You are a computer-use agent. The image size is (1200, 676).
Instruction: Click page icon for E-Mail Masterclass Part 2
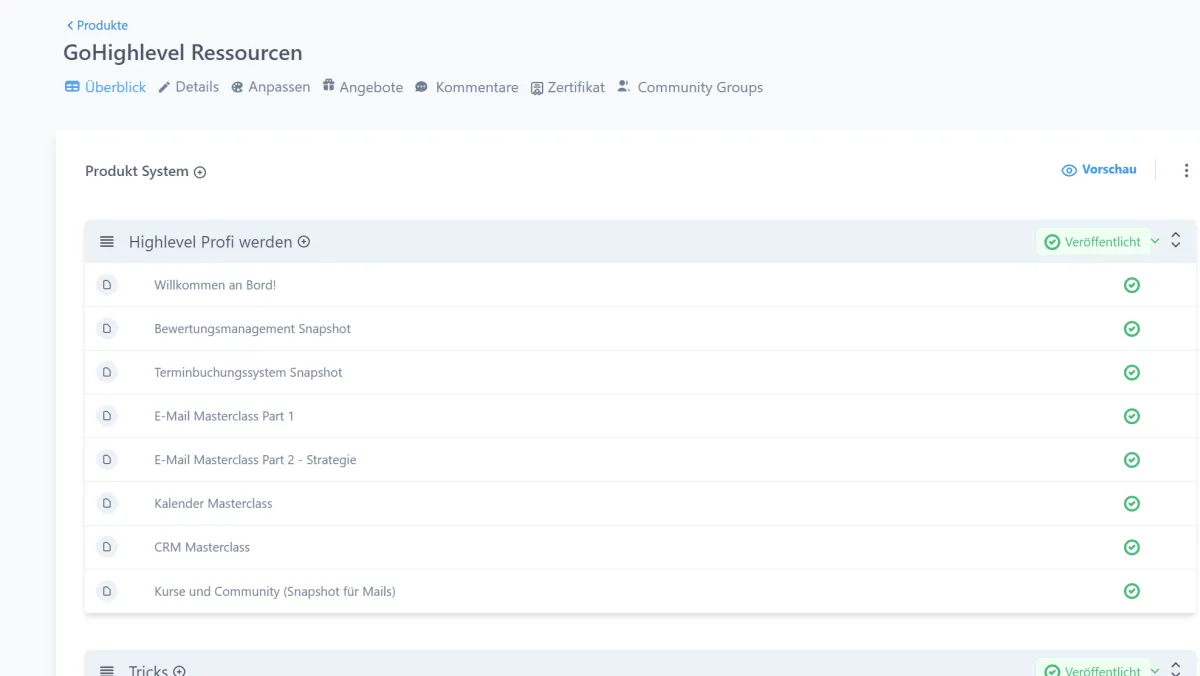107,460
